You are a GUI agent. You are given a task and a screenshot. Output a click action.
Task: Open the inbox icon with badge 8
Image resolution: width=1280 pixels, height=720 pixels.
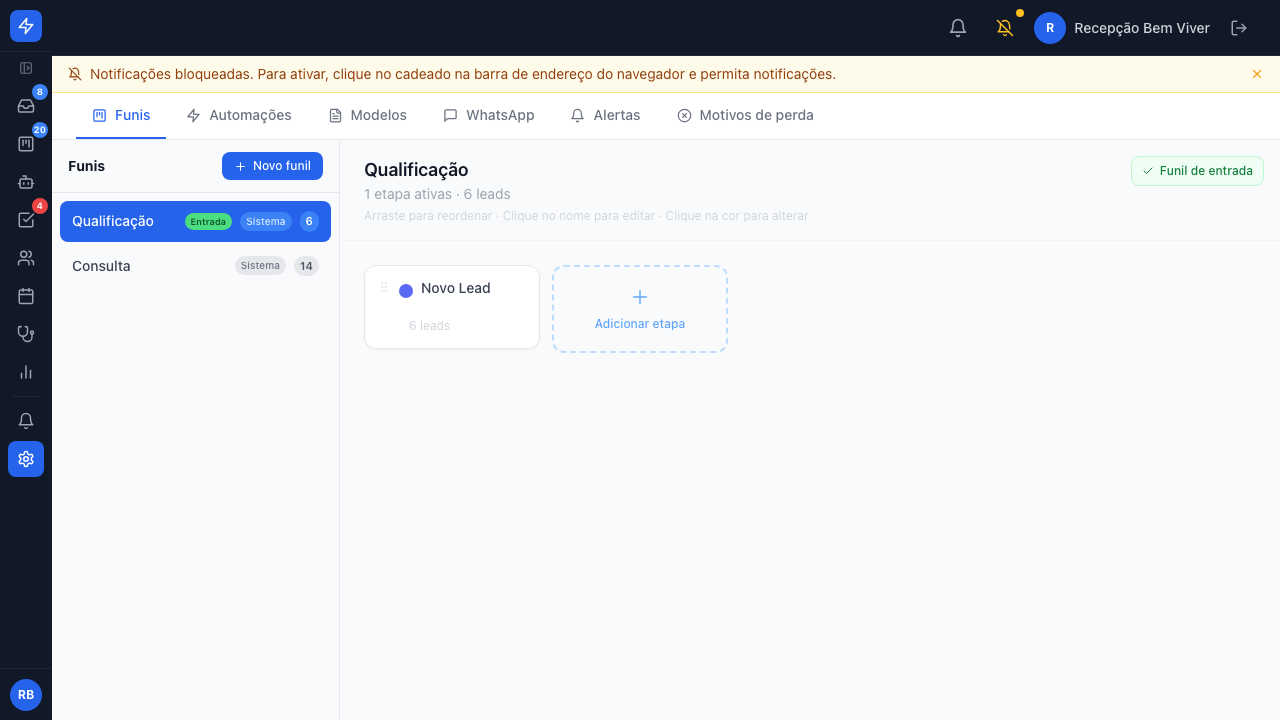(26, 106)
